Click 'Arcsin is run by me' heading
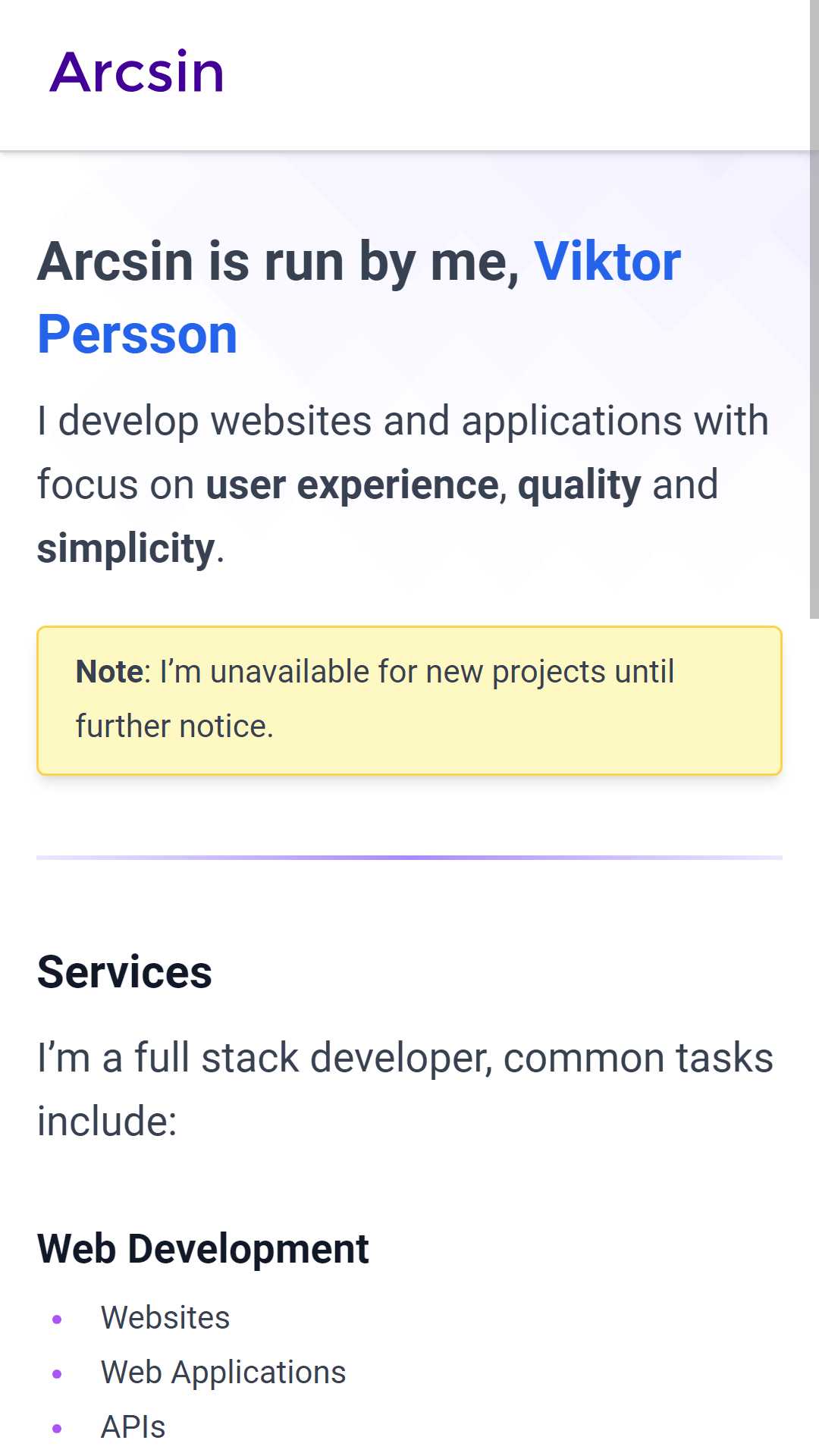Screen dimensions: 819x1456 pos(278,262)
